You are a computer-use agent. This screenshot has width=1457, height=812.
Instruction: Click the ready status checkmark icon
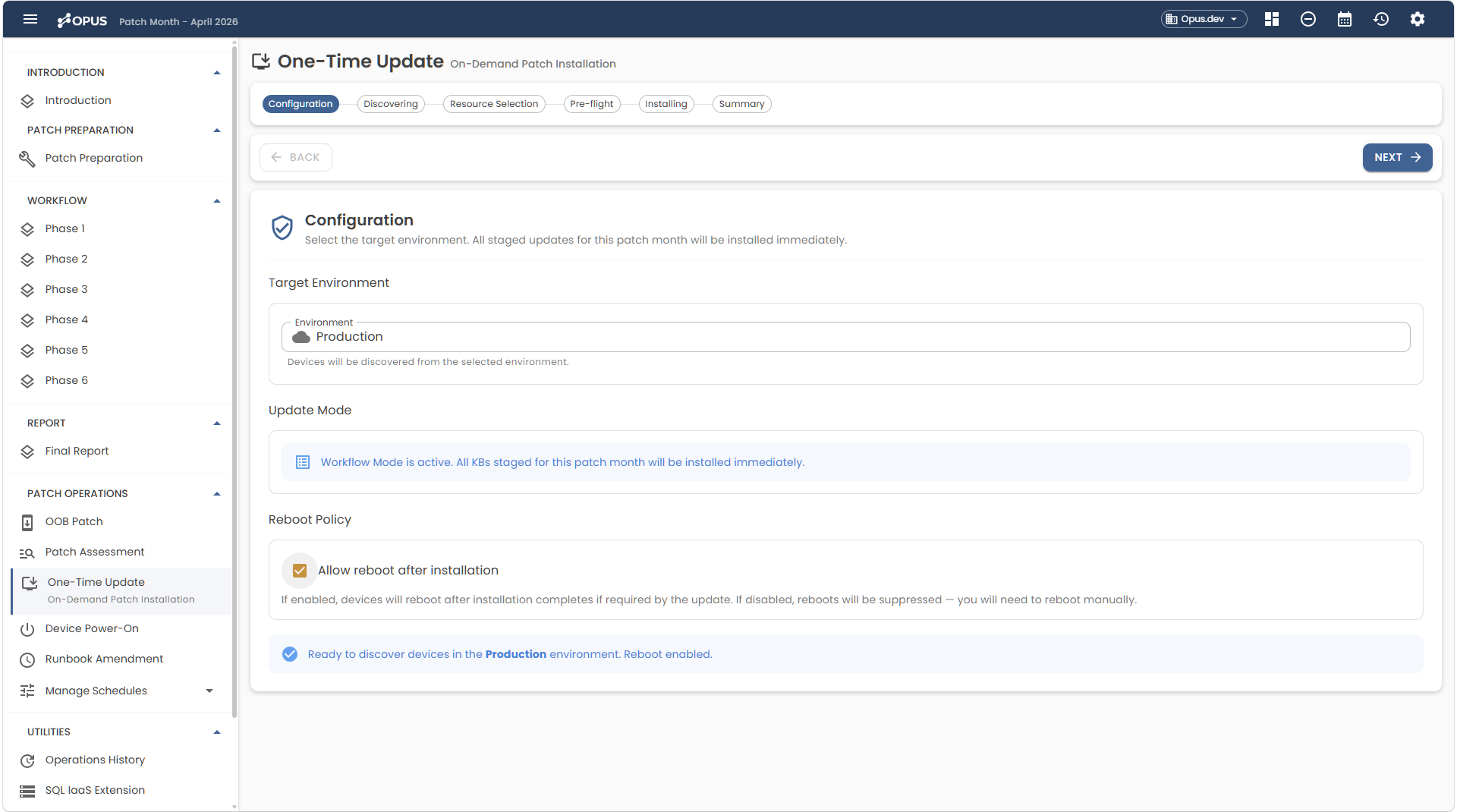tap(290, 654)
